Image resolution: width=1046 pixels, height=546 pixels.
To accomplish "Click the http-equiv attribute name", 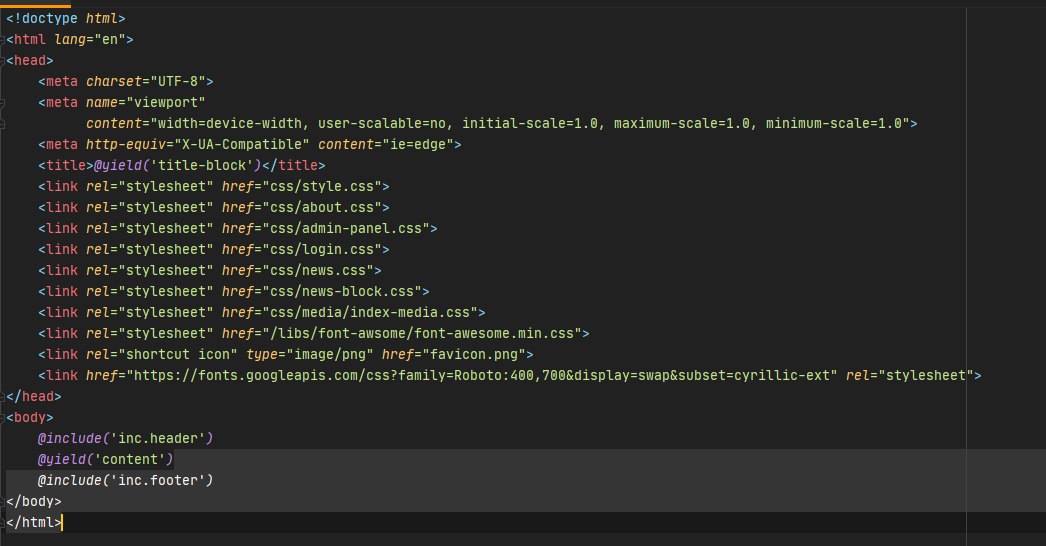I will [x=125, y=144].
